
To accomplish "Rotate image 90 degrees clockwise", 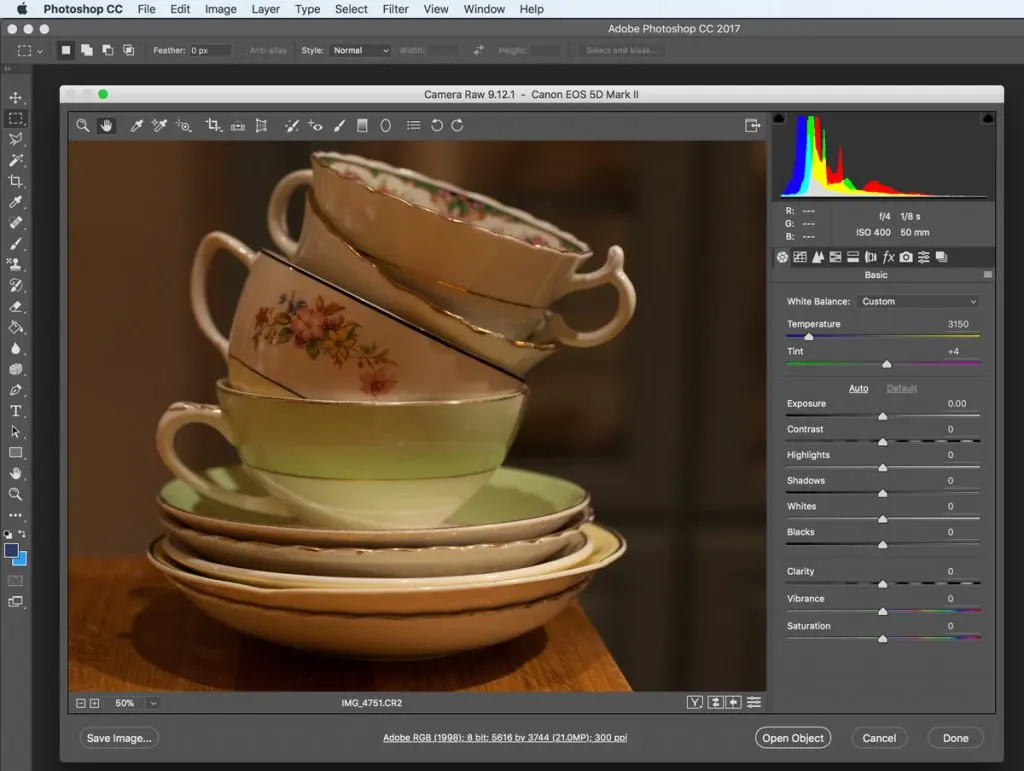I will [458, 126].
